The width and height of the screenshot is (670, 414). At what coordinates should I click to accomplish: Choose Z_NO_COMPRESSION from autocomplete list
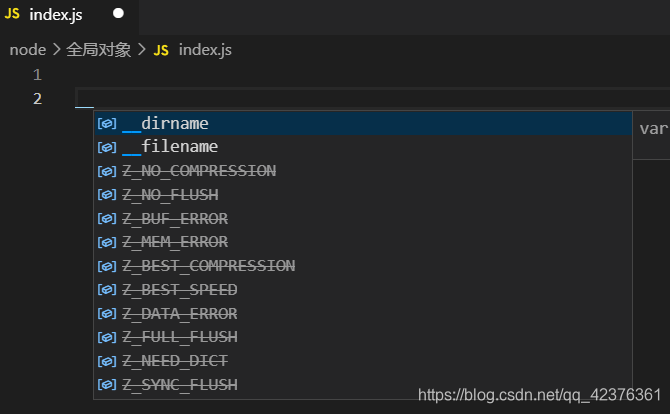point(363,171)
